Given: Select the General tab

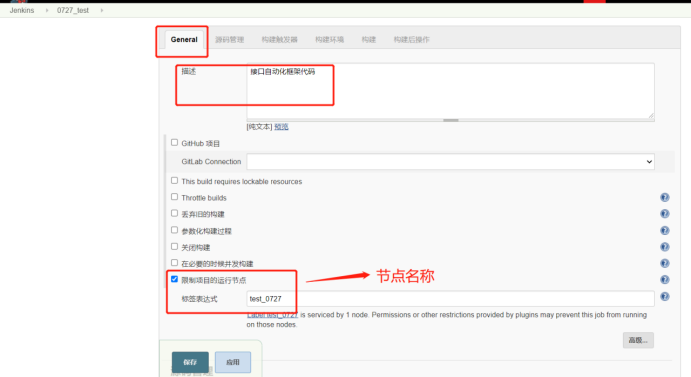Looking at the screenshot, I should (x=184, y=40).
